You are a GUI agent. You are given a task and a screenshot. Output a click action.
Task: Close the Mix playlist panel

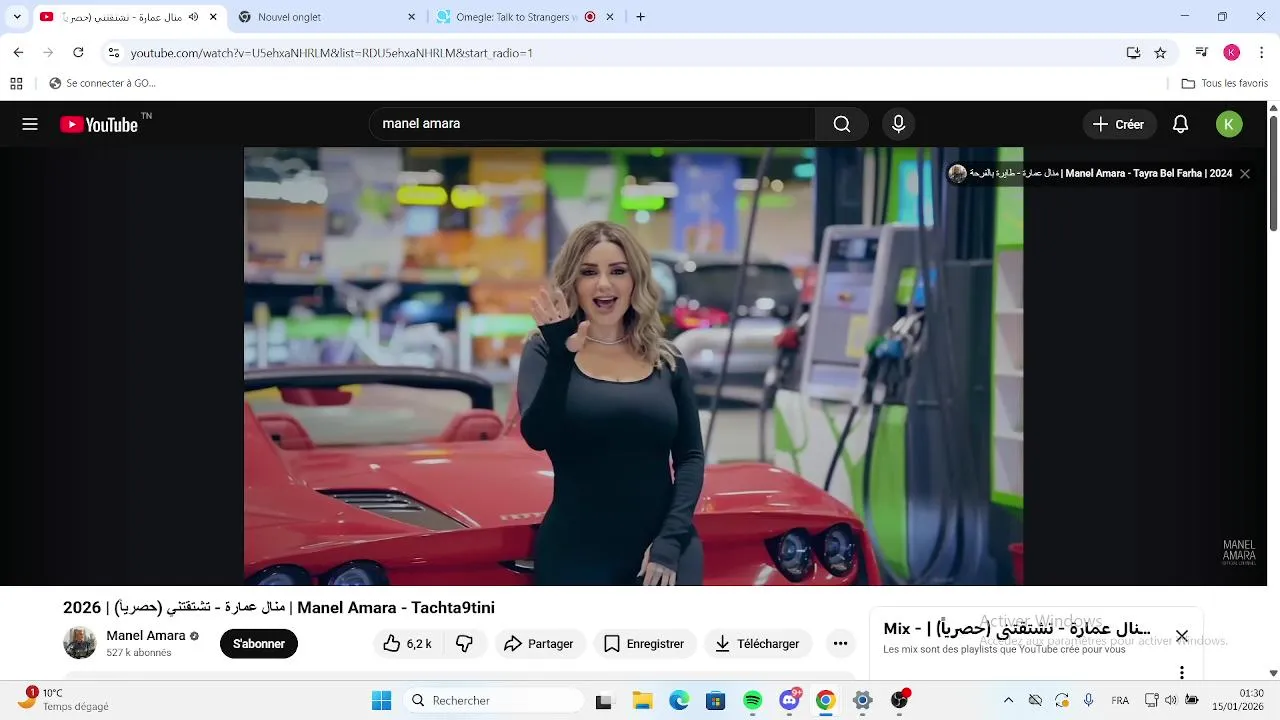1182,636
